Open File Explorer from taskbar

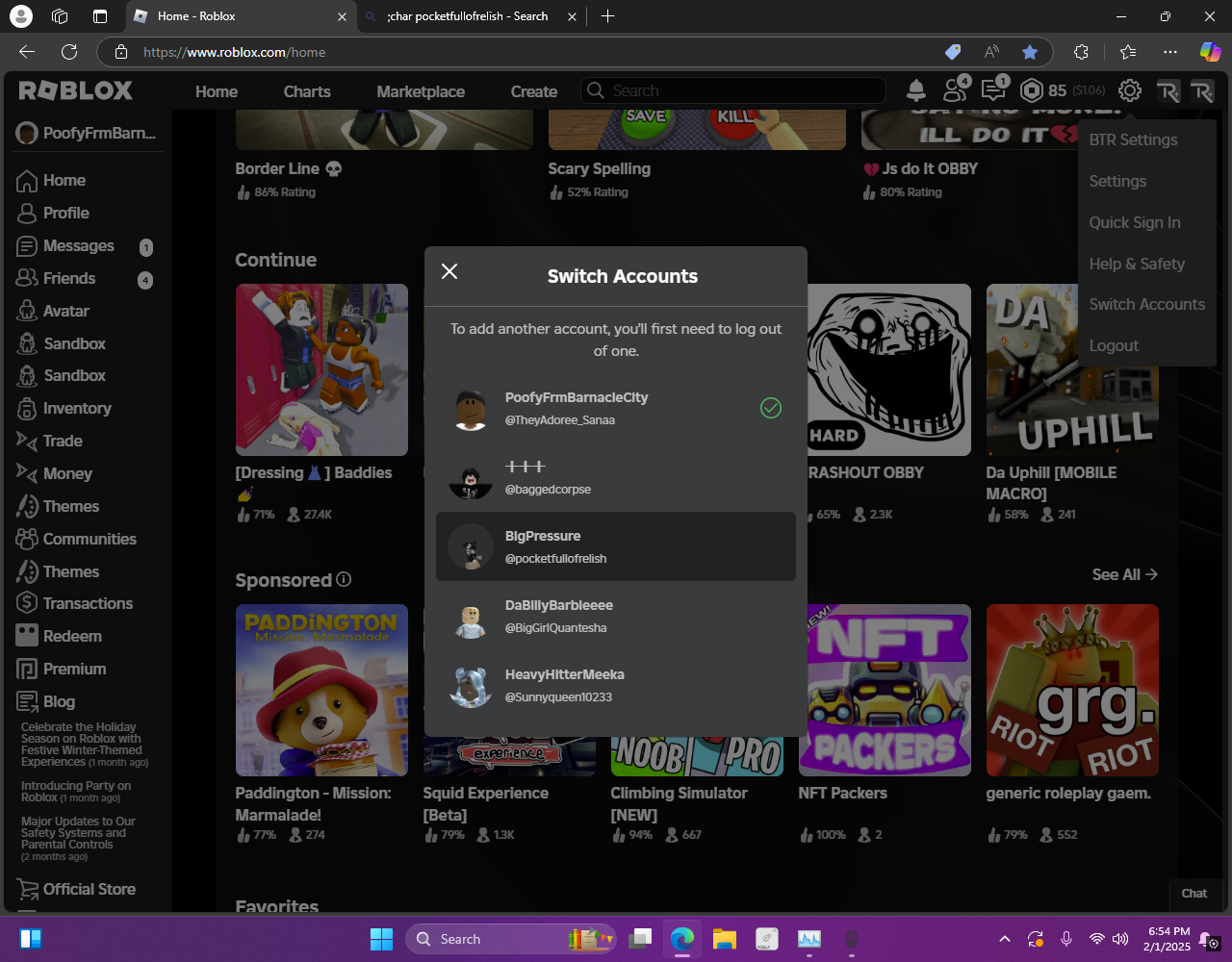(x=725, y=939)
